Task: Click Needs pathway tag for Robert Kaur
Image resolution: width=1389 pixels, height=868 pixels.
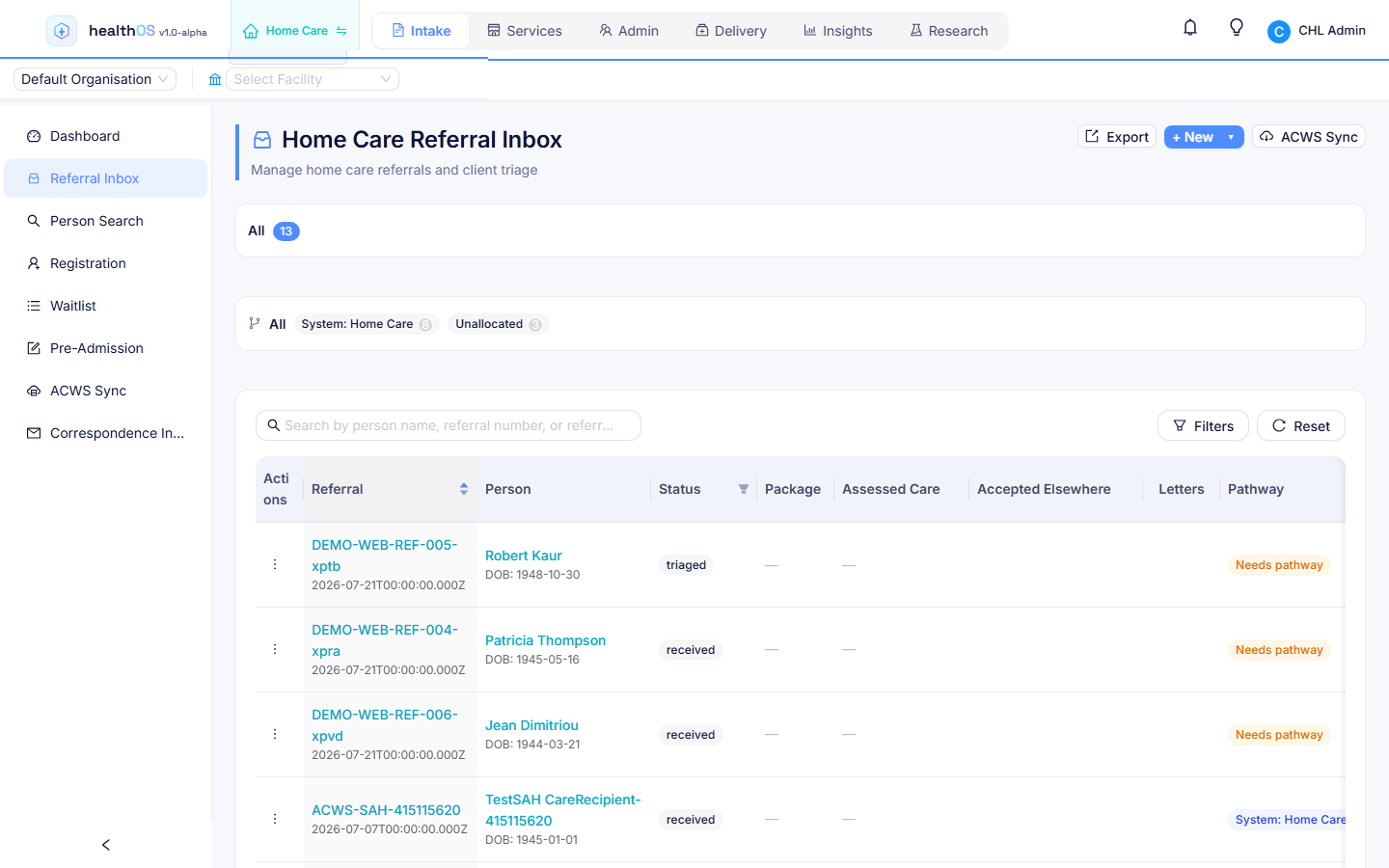Action: point(1279,565)
